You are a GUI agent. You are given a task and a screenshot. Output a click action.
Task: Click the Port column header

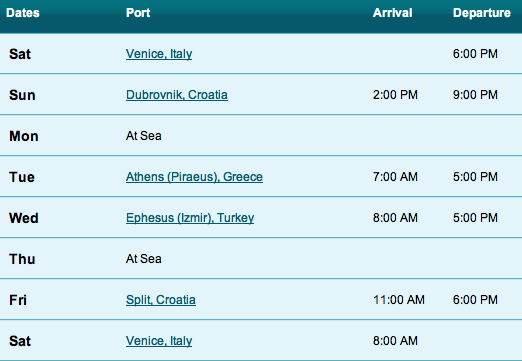pyautogui.click(x=138, y=13)
